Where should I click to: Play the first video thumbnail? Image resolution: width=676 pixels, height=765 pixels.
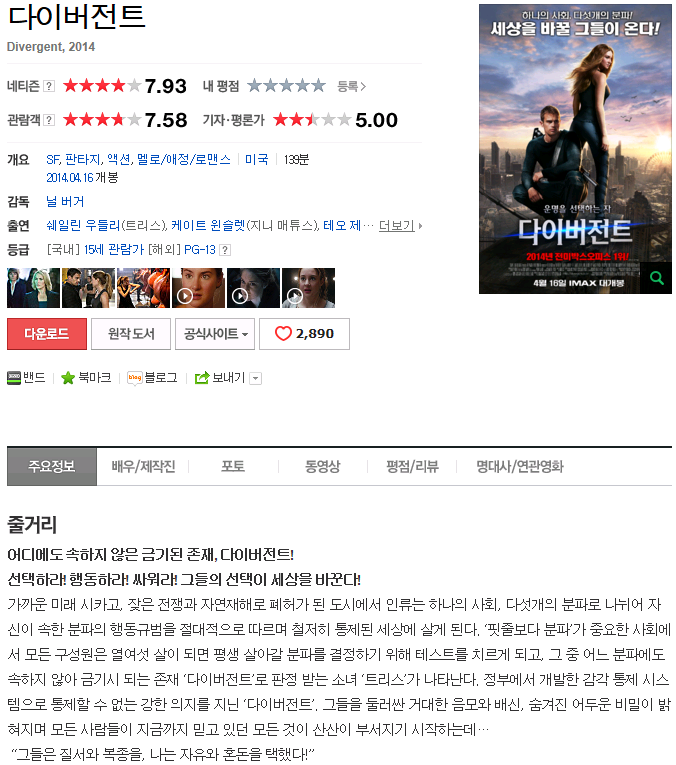(x=198, y=288)
